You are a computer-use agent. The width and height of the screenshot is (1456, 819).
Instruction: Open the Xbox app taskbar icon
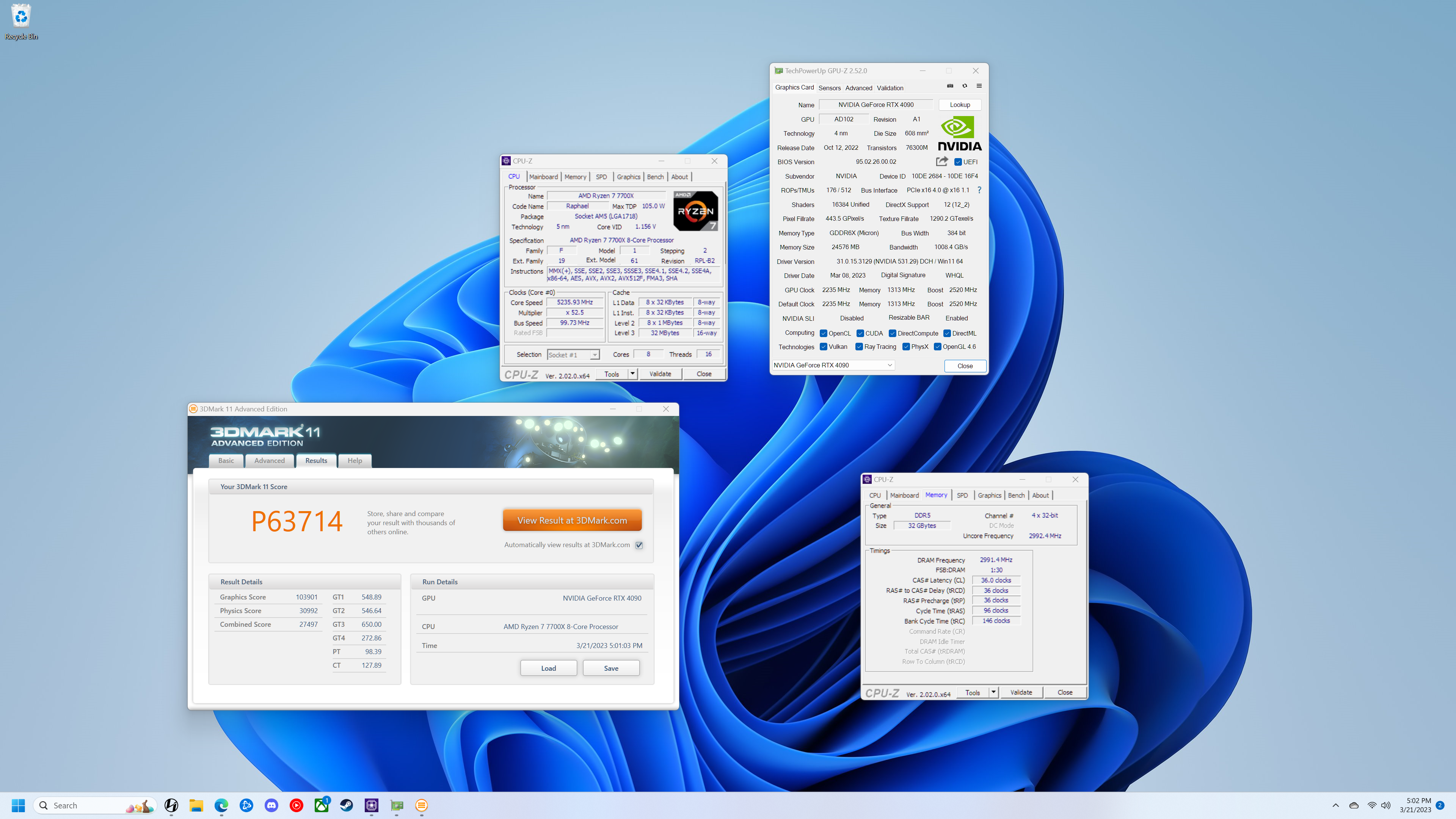coord(322,805)
